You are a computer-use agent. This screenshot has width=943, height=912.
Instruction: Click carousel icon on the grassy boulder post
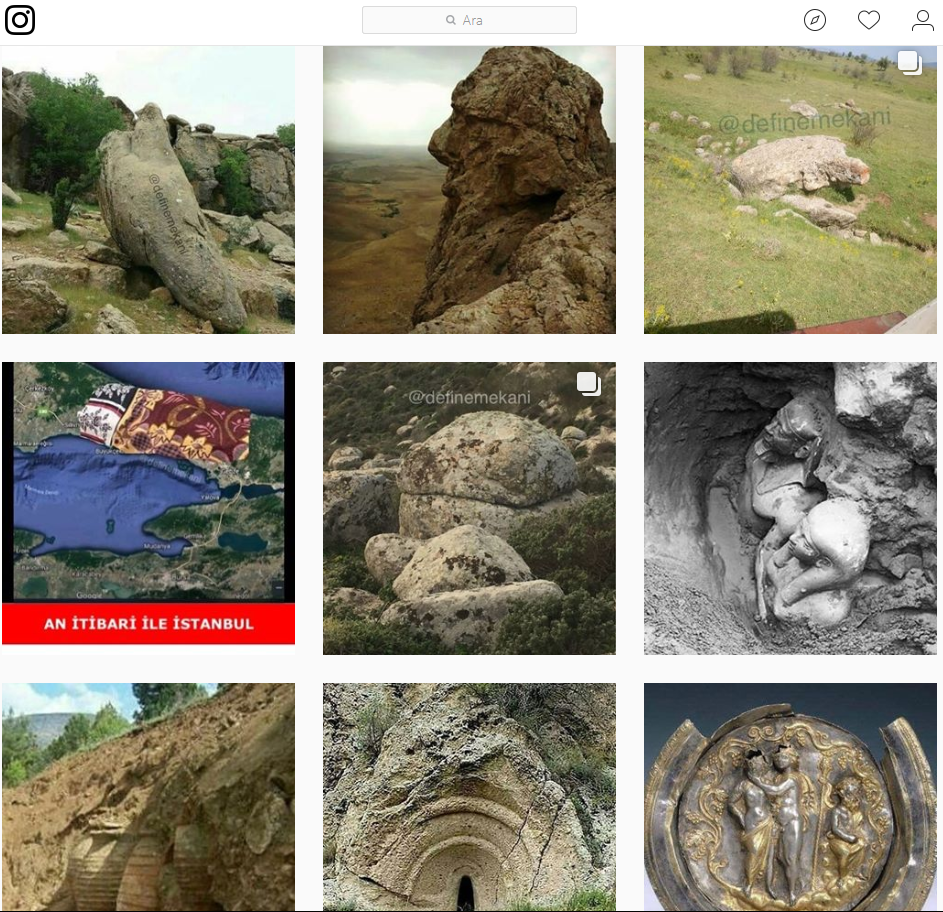point(908,63)
